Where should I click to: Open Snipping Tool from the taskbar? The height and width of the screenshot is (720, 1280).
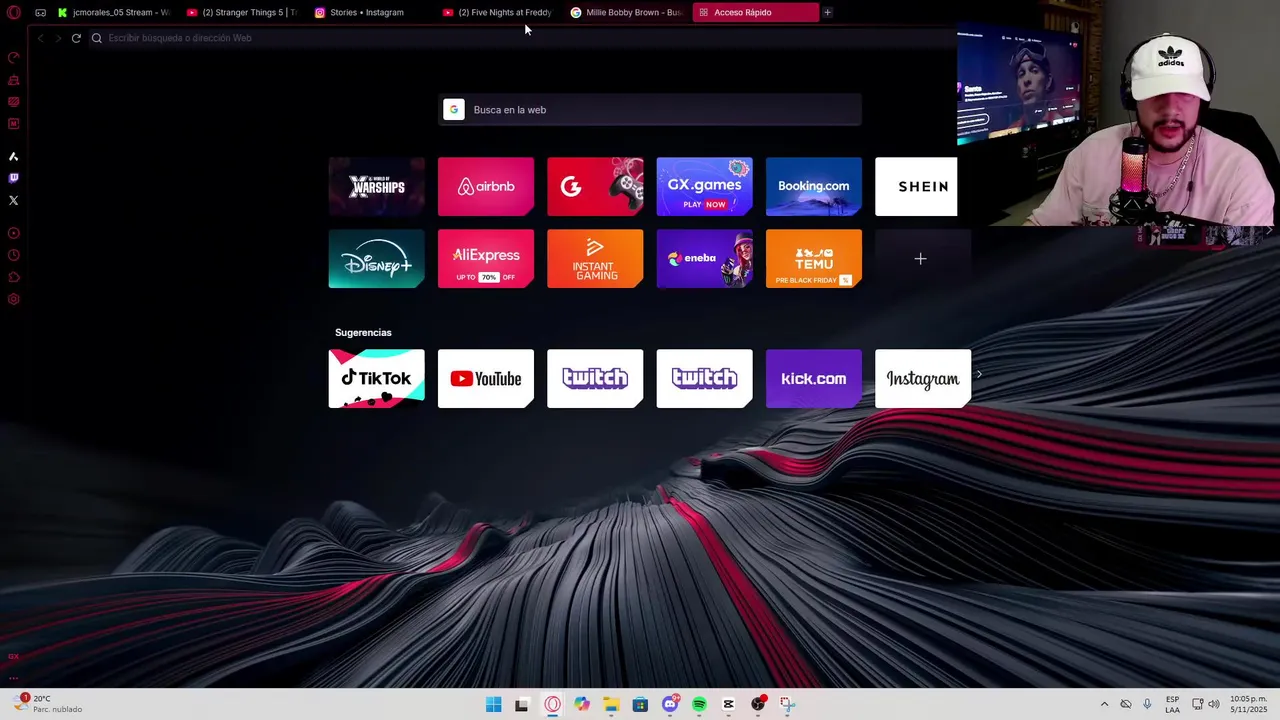coord(787,704)
